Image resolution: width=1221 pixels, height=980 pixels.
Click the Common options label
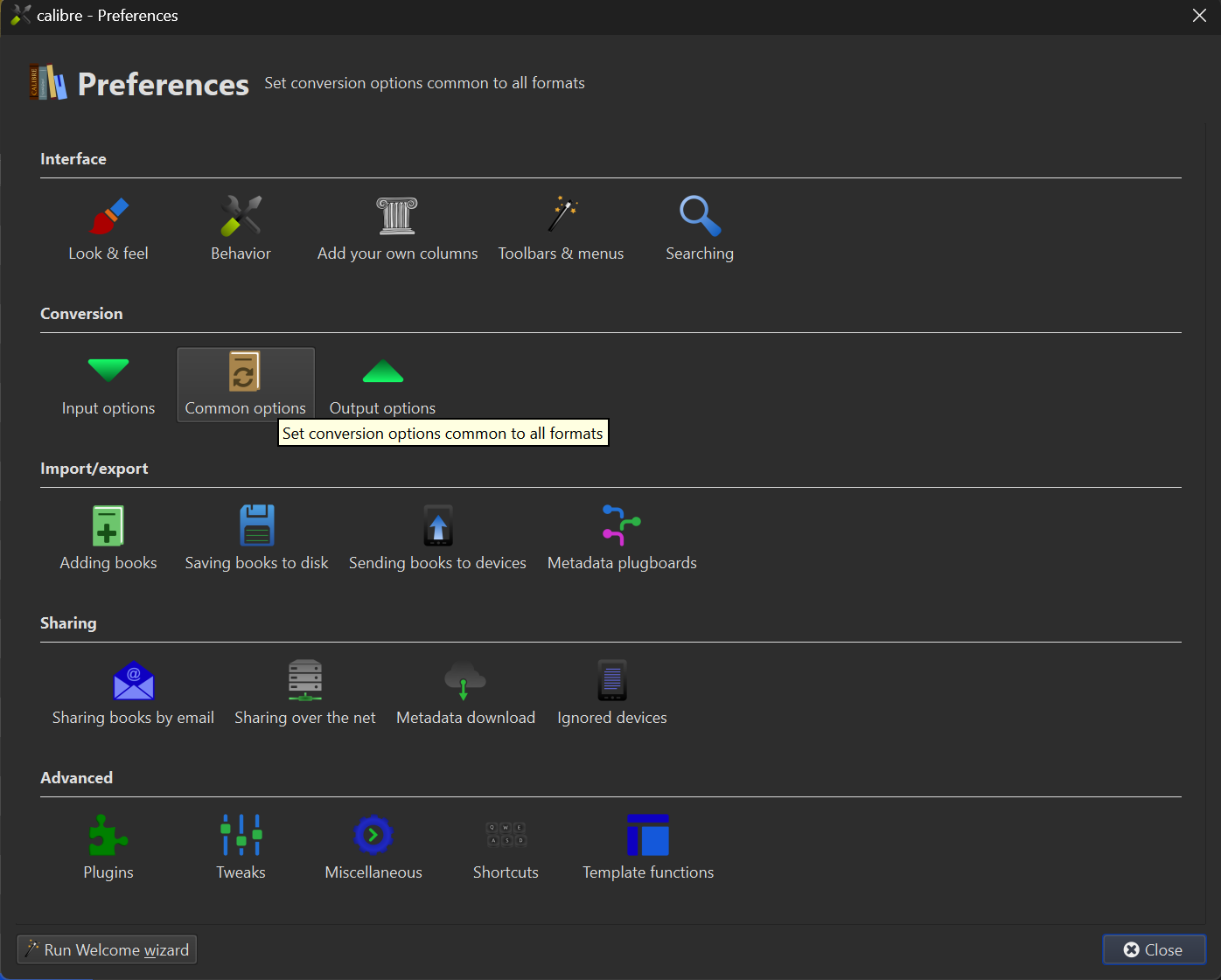click(x=246, y=408)
